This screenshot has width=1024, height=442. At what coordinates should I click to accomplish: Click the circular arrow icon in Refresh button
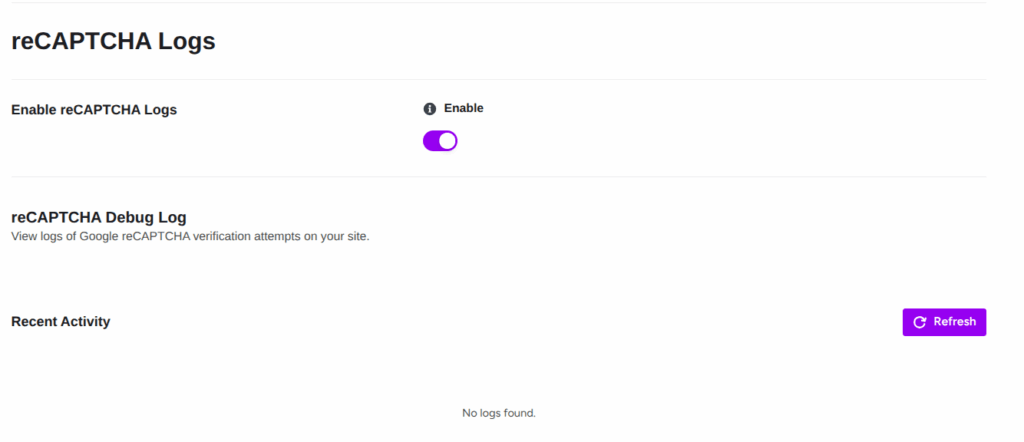point(920,322)
